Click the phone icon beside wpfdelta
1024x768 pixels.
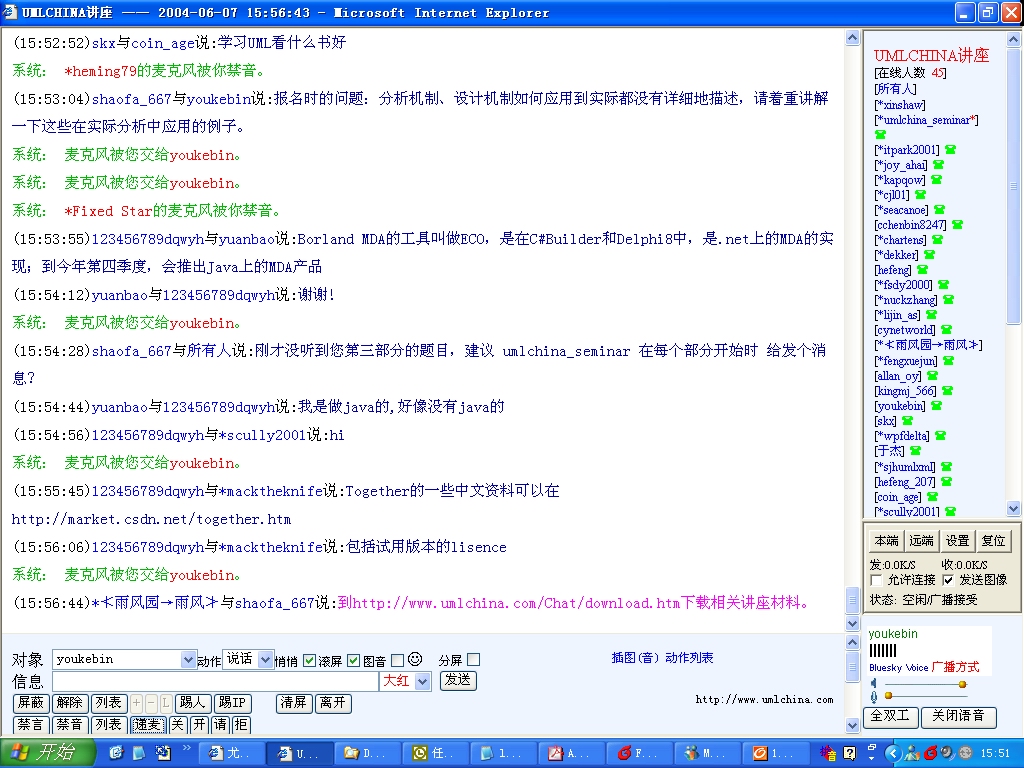pos(940,436)
